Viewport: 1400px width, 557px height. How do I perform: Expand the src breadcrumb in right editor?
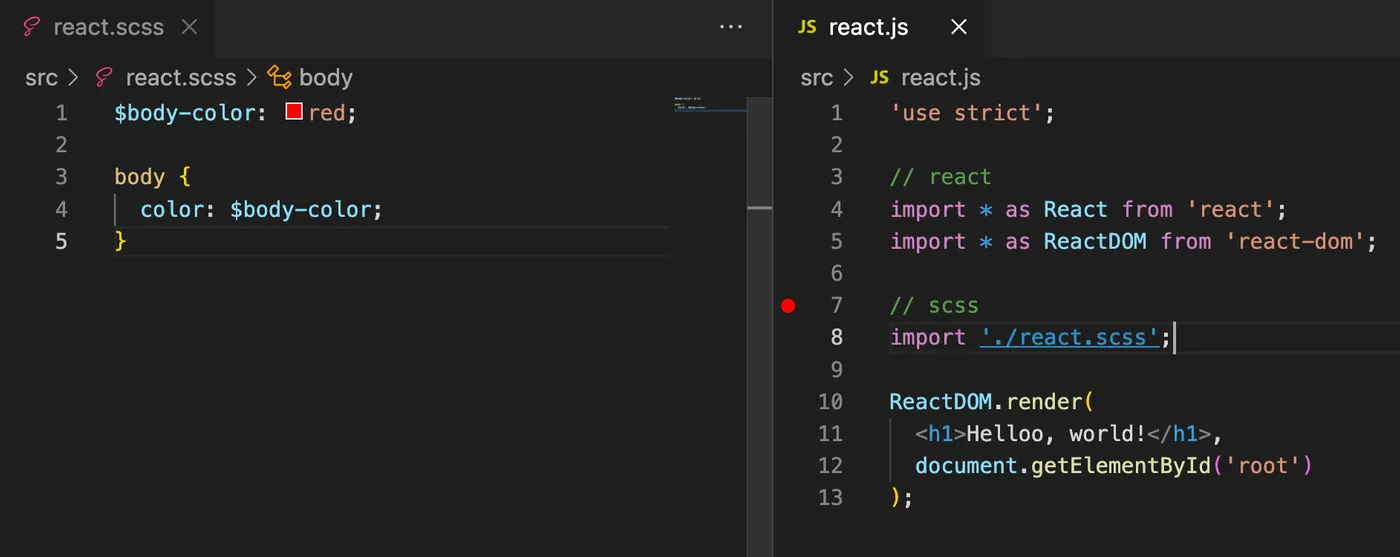point(817,78)
